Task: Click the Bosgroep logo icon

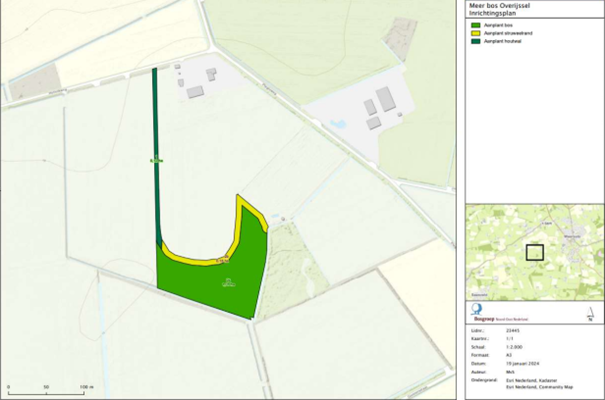Action: [x=477, y=309]
